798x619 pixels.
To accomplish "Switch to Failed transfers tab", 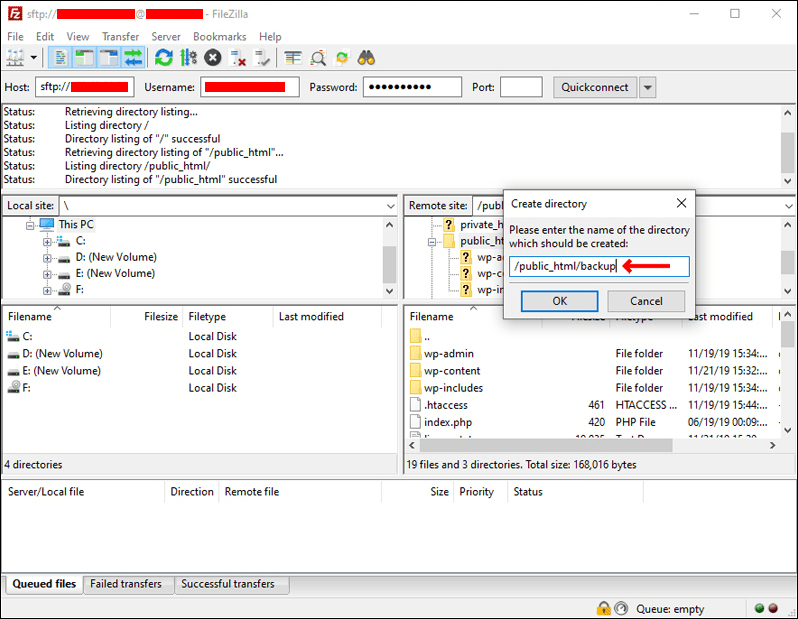I will (x=126, y=584).
